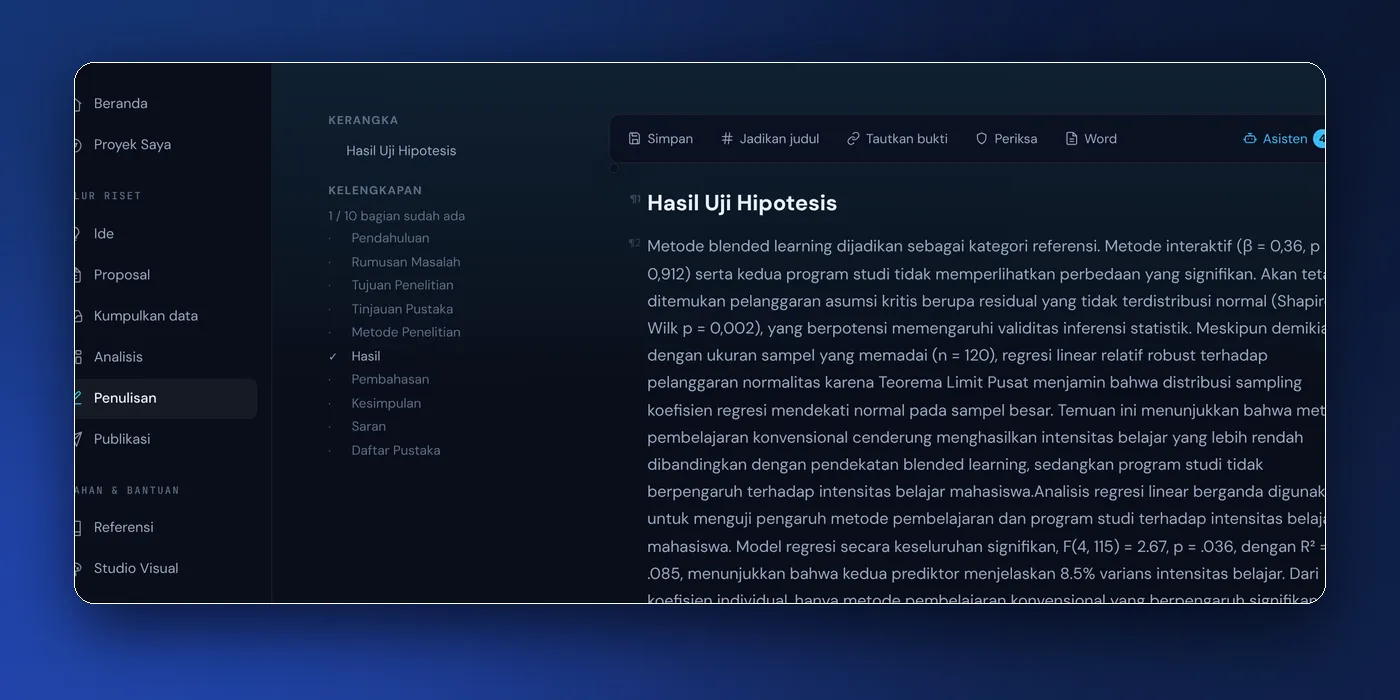The image size is (1400, 700).
Task: Click the checked Hasil completeness item
Action: coord(366,356)
